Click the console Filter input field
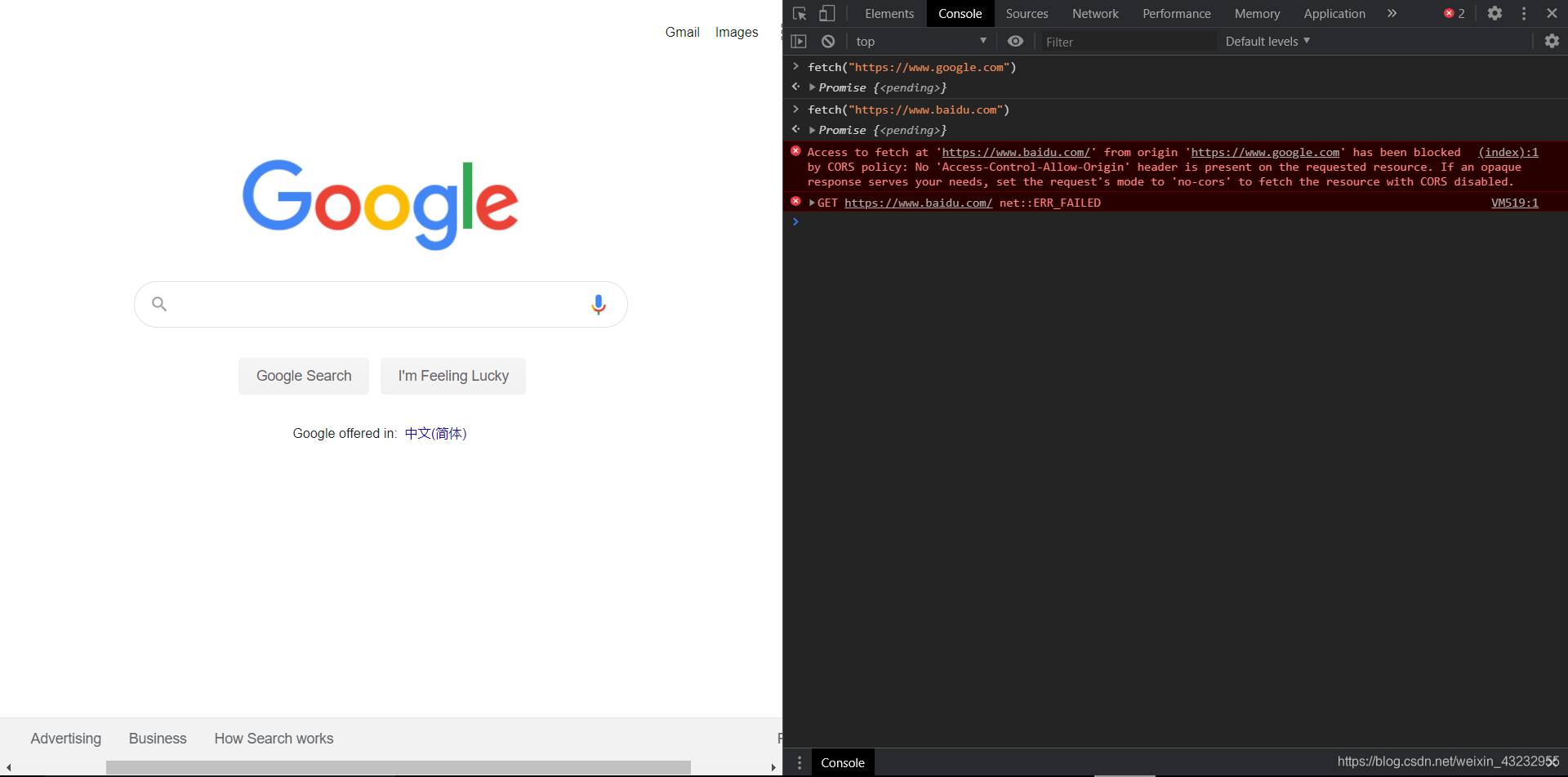1568x777 pixels. (x=1127, y=42)
